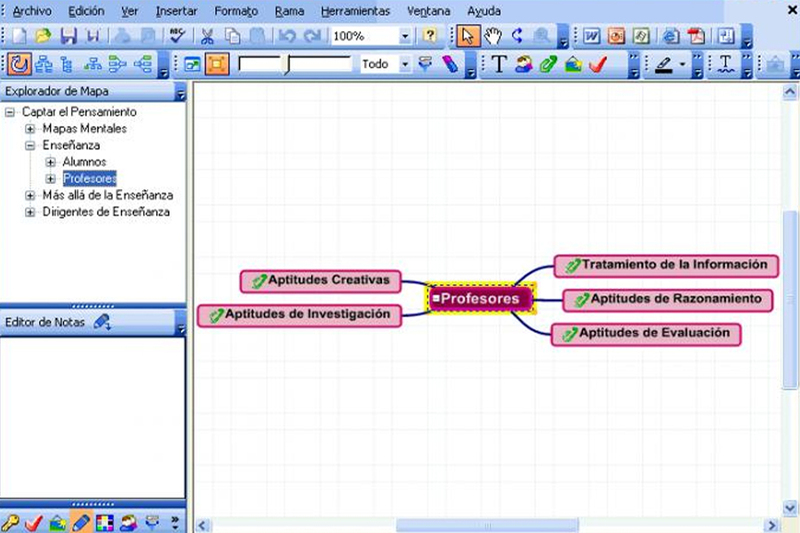Switch to the vertical outline layout
This screenshot has width=800, height=533.
(67, 64)
